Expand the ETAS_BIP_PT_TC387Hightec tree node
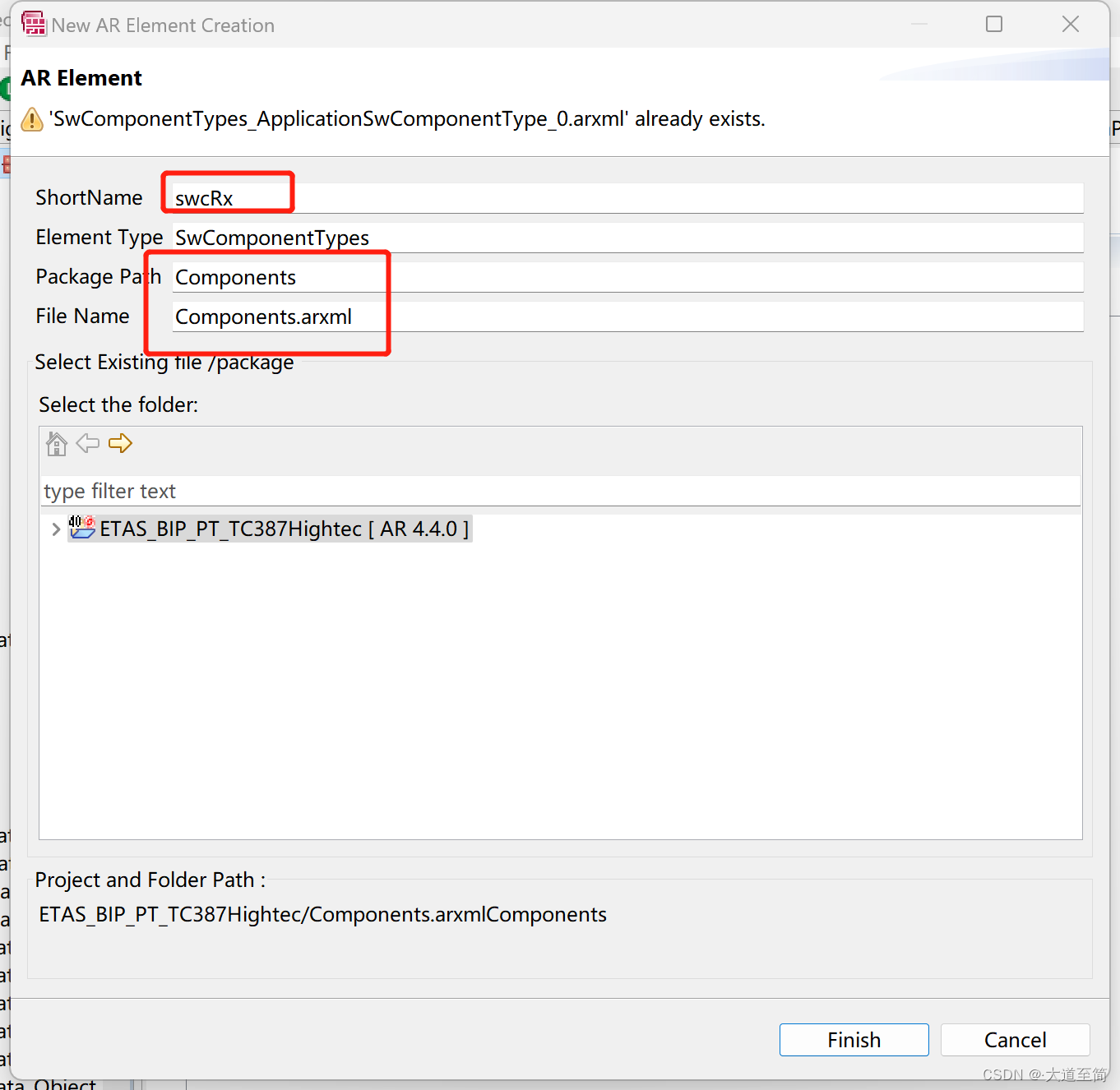This screenshot has width=1120, height=1090. (54, 529)
